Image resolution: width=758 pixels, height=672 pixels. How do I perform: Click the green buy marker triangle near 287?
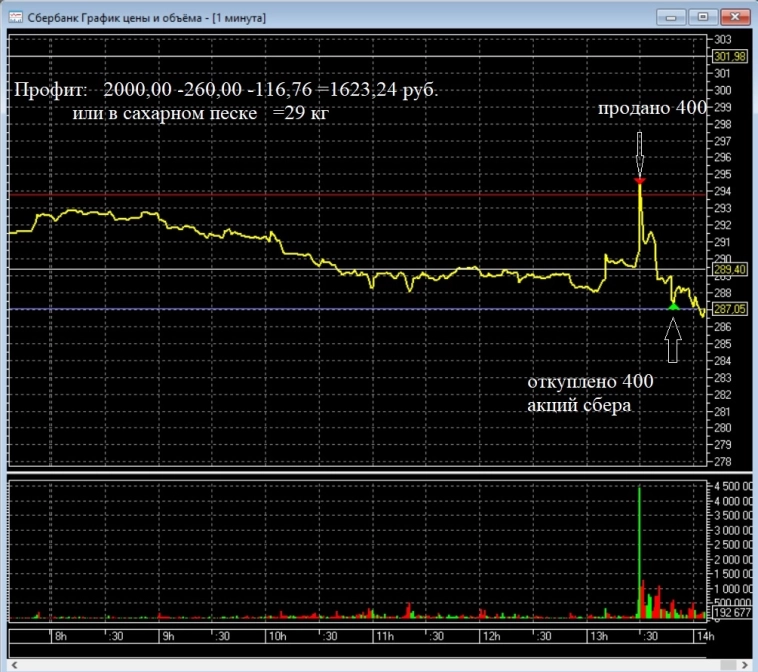tap(673, 306)
